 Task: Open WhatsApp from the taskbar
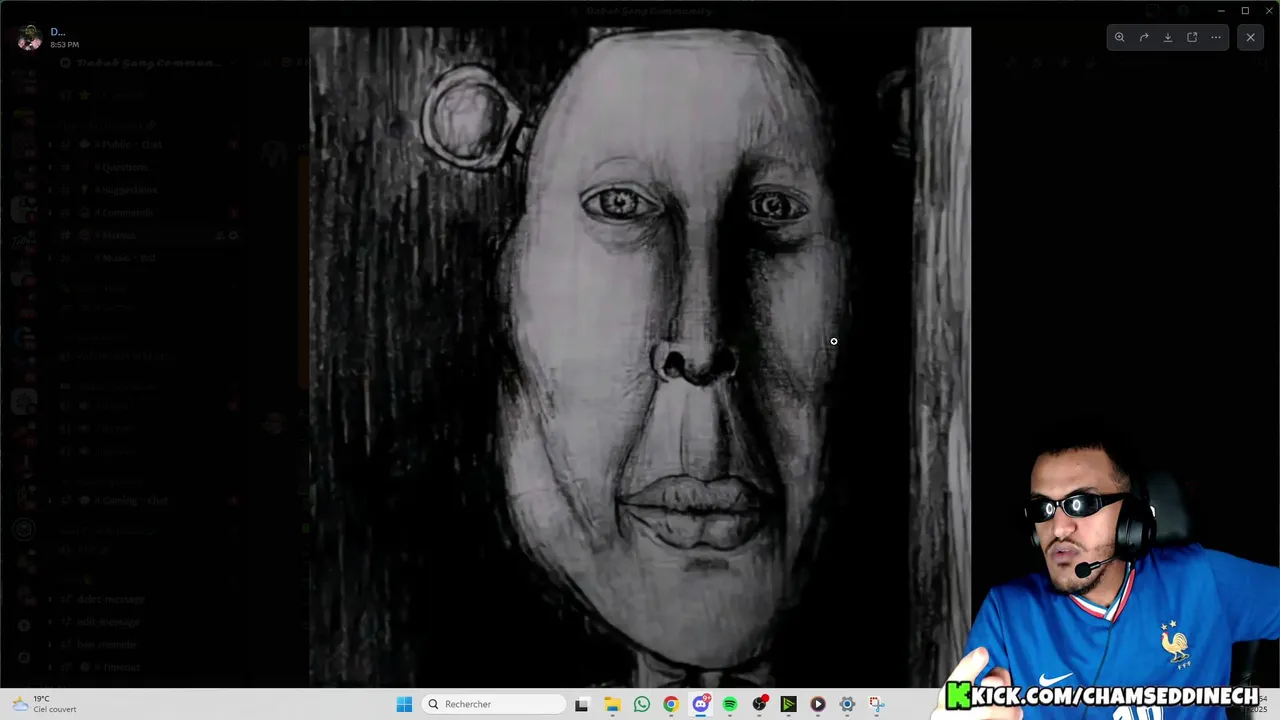click(642, 704)
